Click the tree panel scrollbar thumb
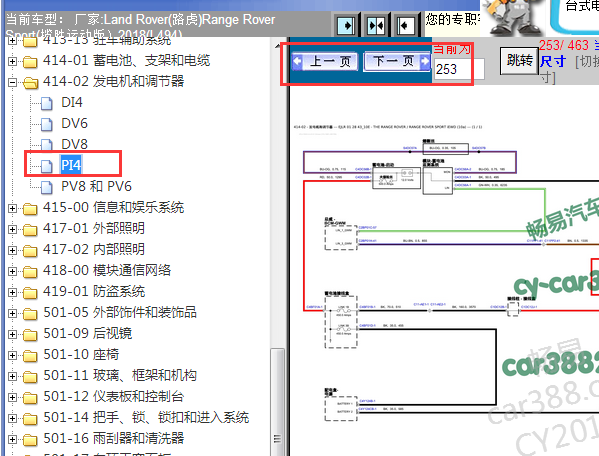This screenshot has height=456, width=599. [277, 402]
